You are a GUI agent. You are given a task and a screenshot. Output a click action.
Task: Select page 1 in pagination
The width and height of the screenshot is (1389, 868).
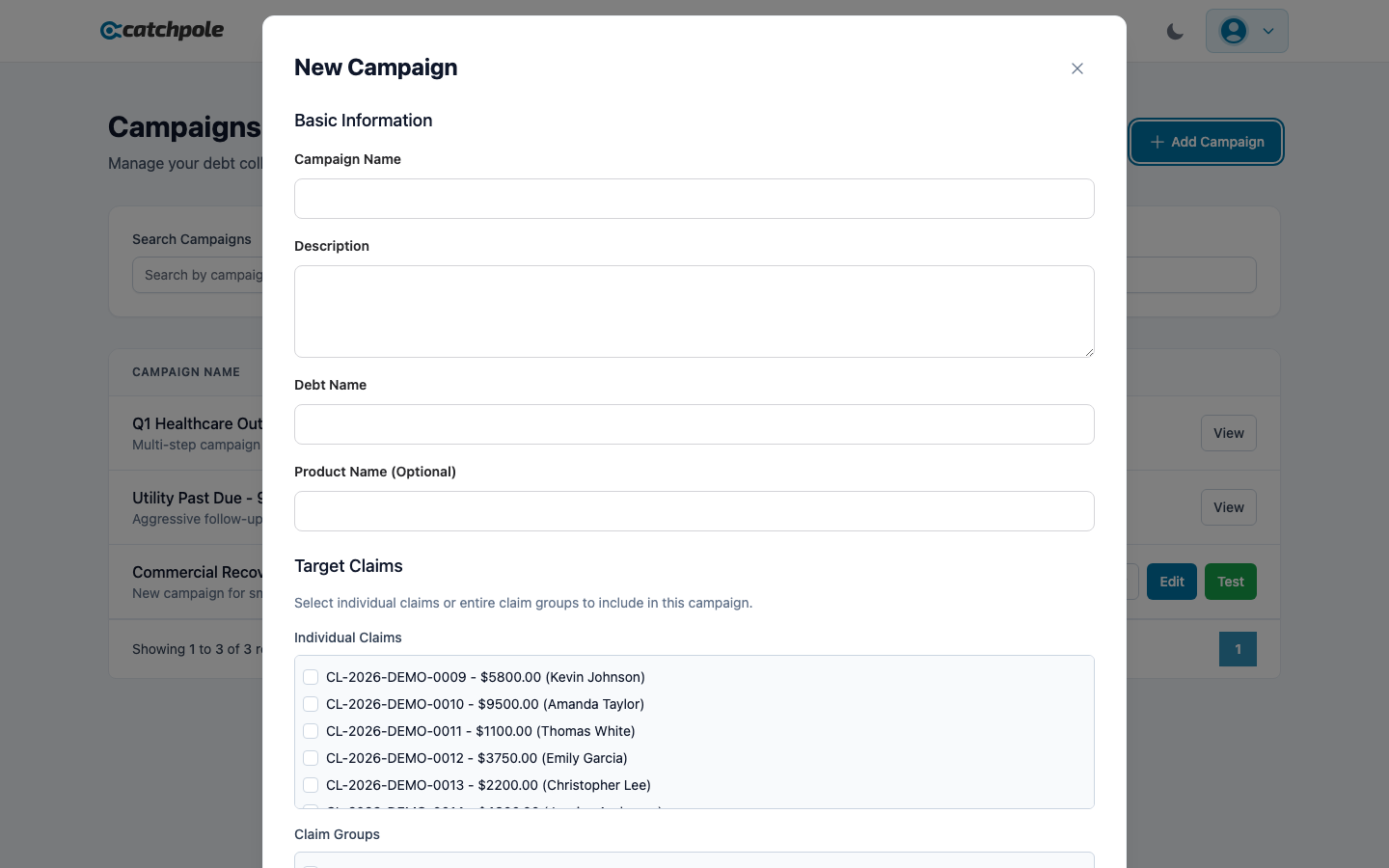[1238, 649]
